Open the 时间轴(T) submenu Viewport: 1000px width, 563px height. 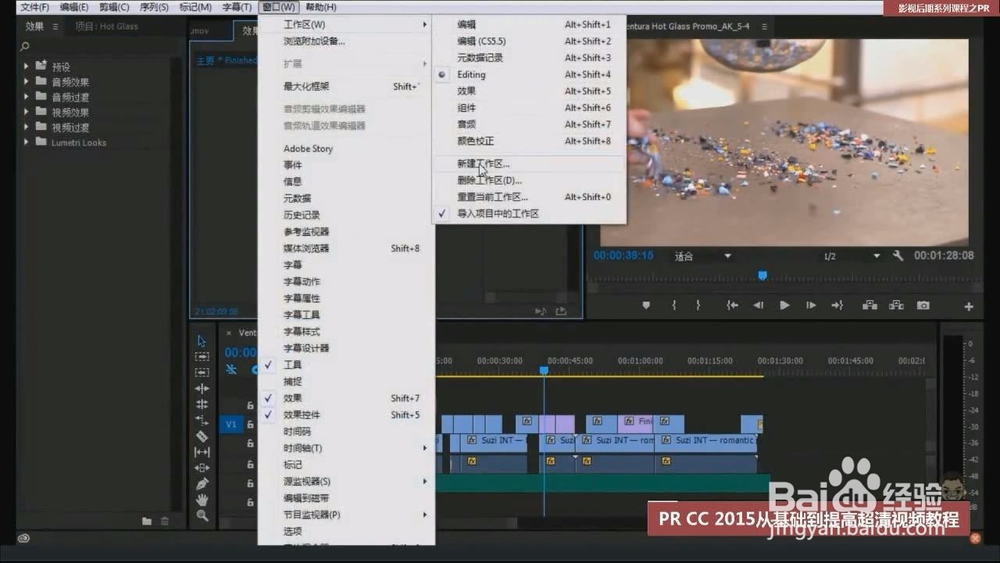pos(346,448)
